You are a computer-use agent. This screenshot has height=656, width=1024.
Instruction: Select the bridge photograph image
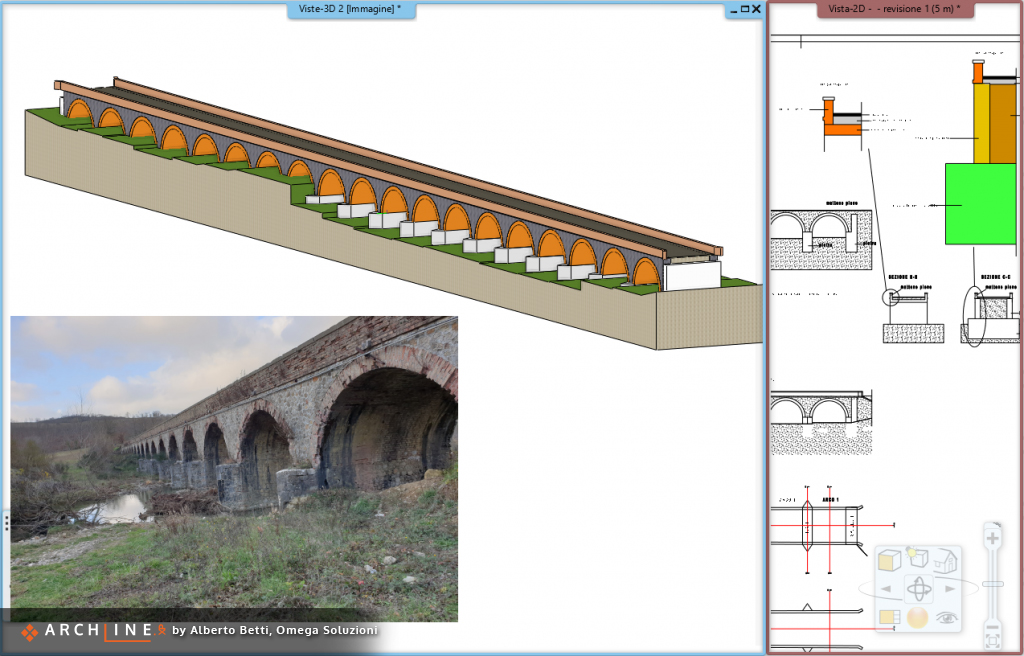pos(234,468)
